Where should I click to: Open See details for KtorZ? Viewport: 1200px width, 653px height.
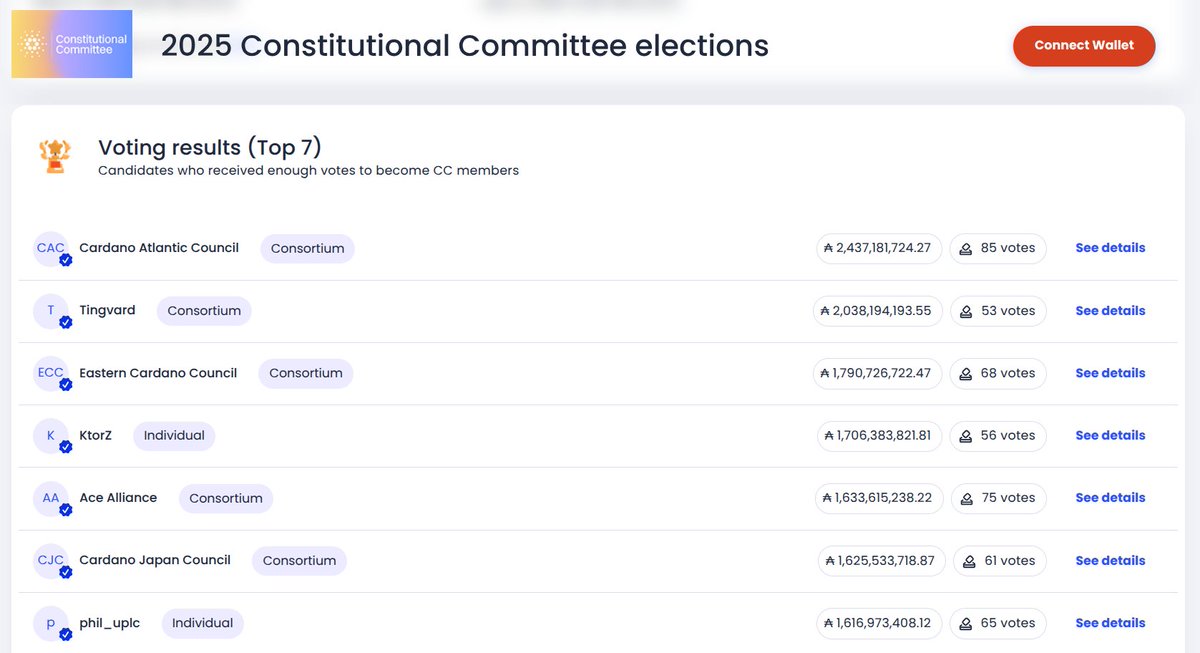click(1110, 436)
